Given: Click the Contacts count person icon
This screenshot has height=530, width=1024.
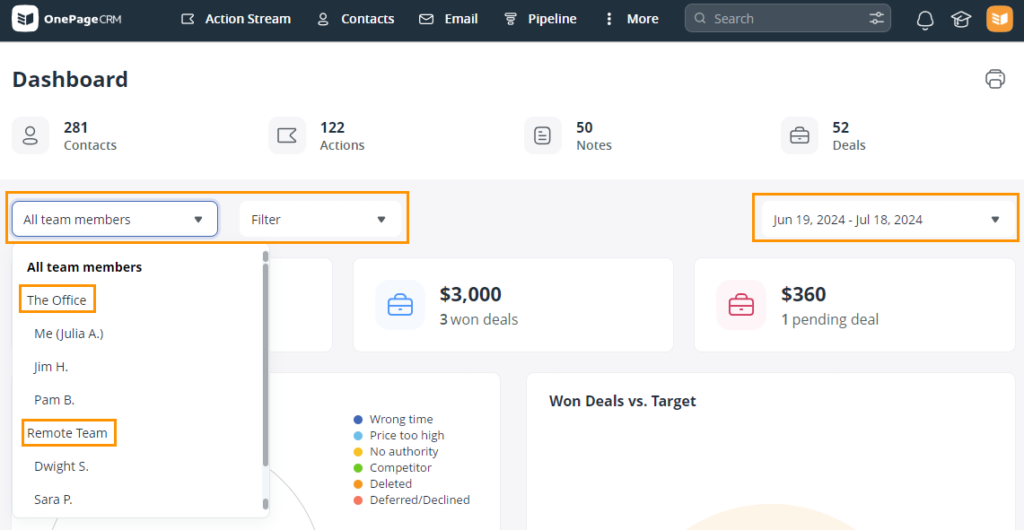Looking at the screenshot, I should click(30, 136).
